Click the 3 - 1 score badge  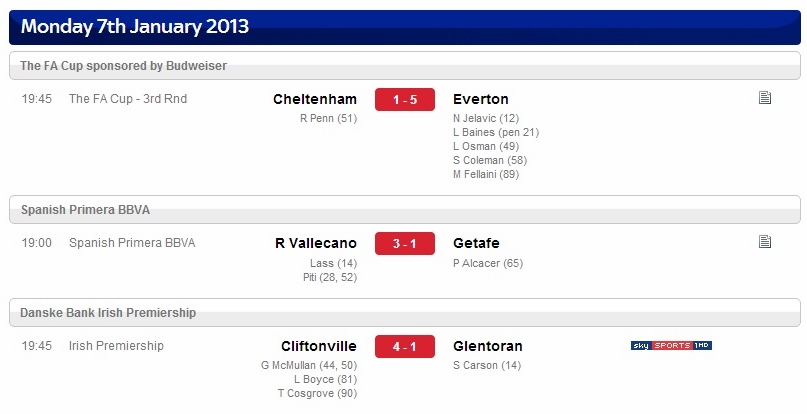405,244
